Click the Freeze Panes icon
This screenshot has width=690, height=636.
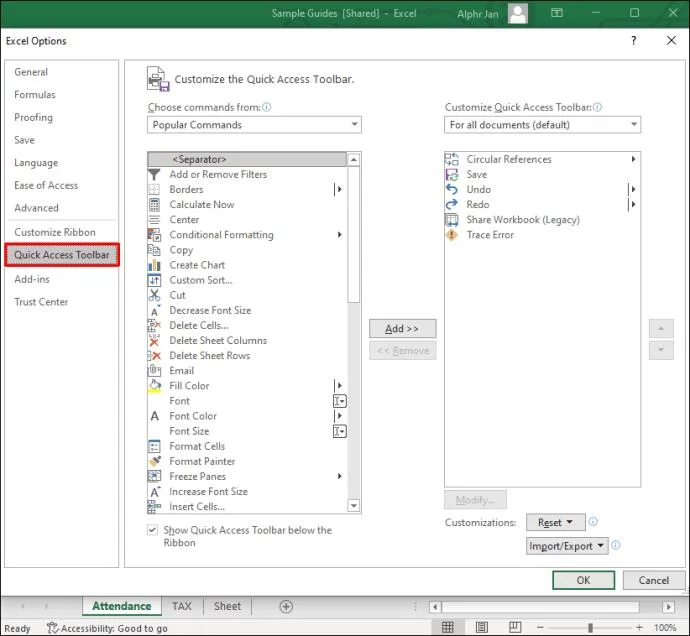(154, 476)
